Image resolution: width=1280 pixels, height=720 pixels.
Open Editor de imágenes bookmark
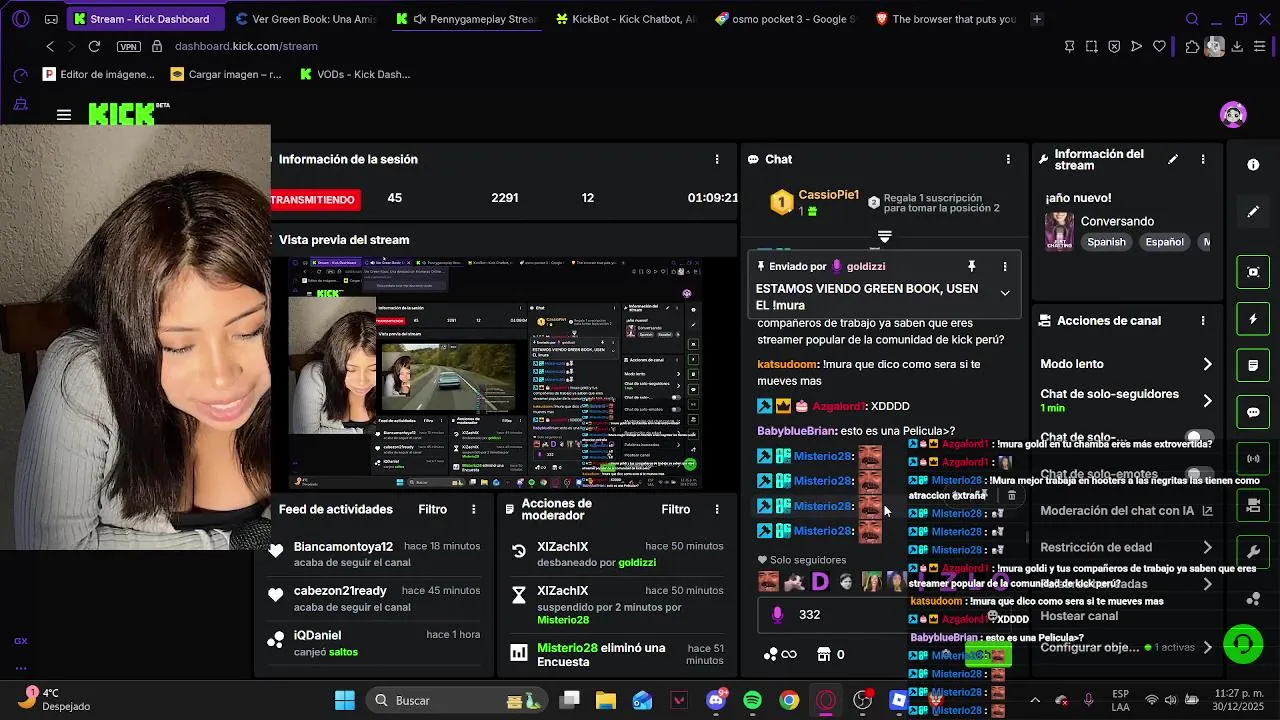pyautogui.click(x=99, y=74)
